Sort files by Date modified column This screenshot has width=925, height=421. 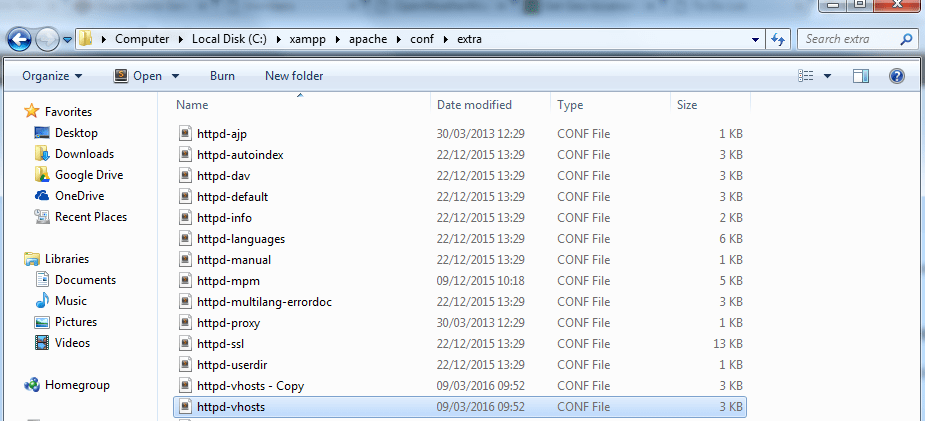(x=474, y=105)
